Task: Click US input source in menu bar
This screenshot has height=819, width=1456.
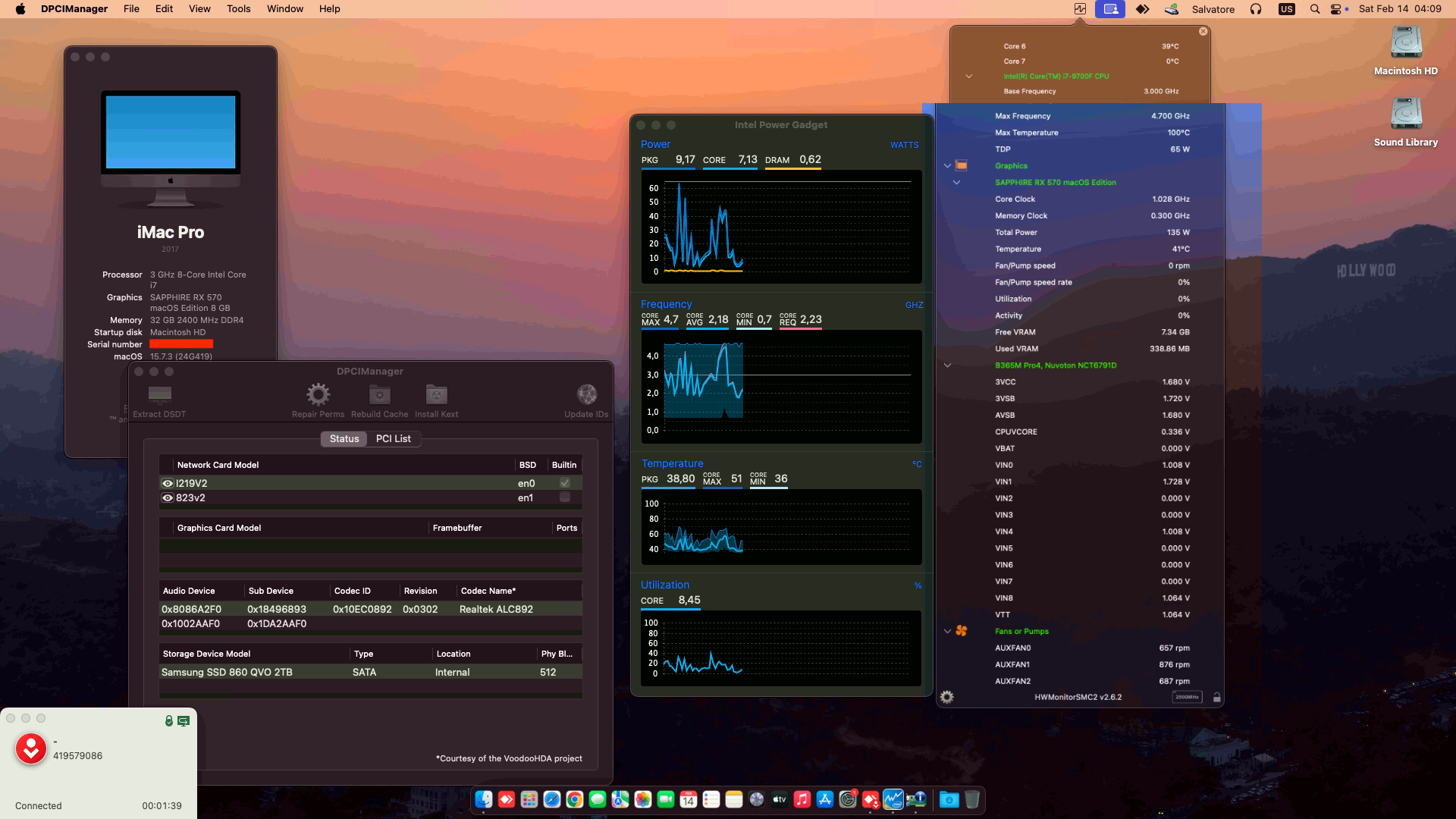Action: pyautogui.click(x=1286, y=9)
